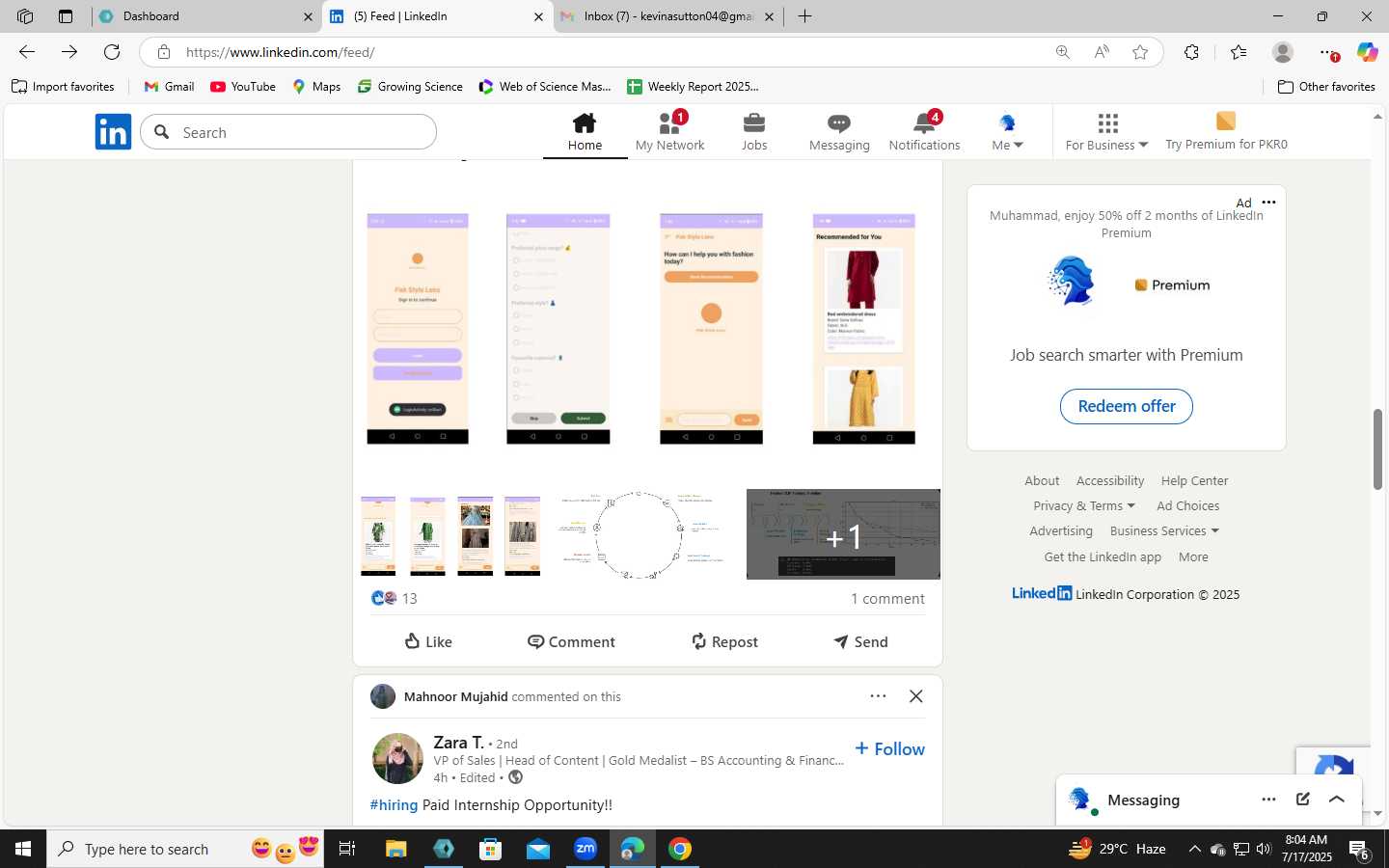1389x868 pixels.
Task: Add this page to favorites star
Action: coord(1140,52)
